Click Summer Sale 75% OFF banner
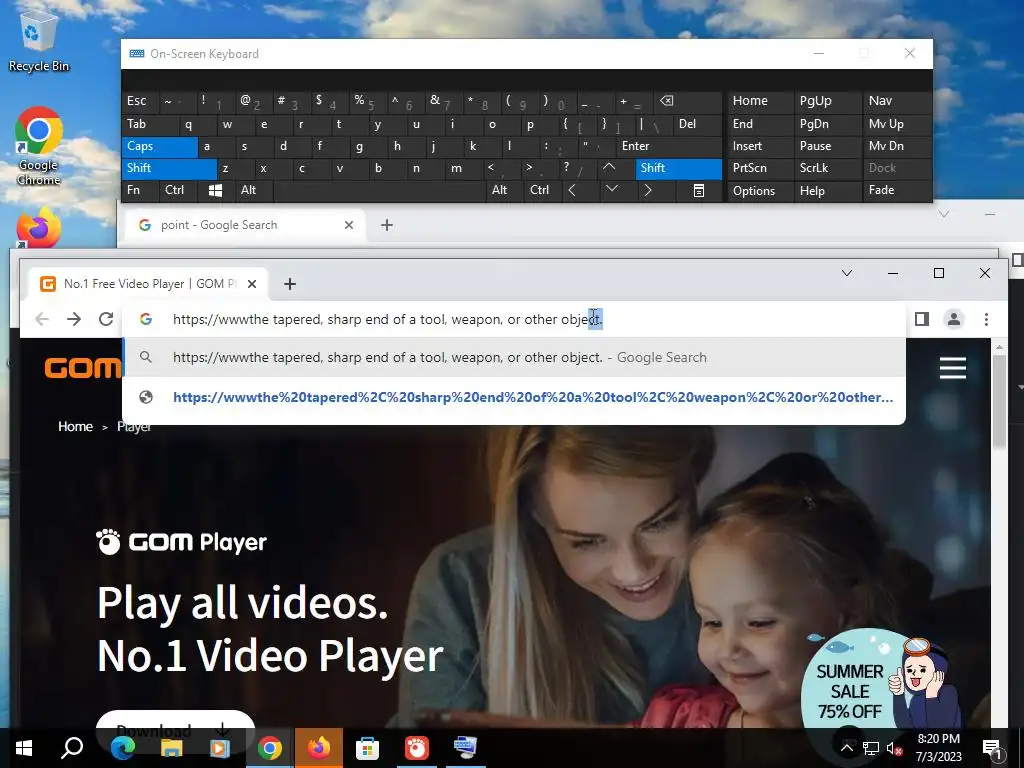Image resolution: width=1024 pixels, height=768 pixels. point(880,682)
